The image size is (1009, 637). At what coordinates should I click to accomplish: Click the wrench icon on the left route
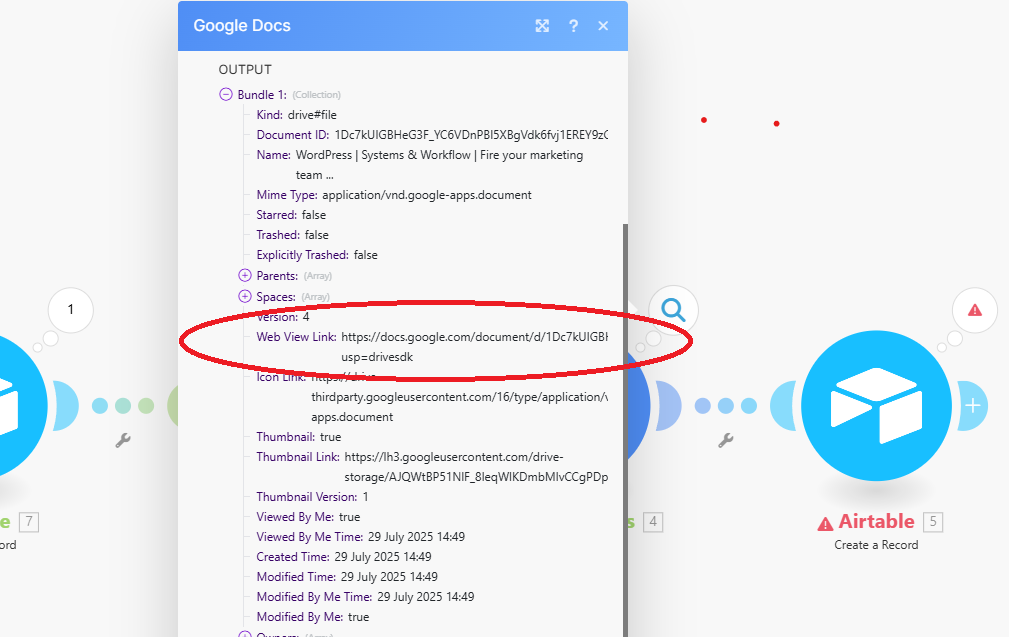(123, 440)
